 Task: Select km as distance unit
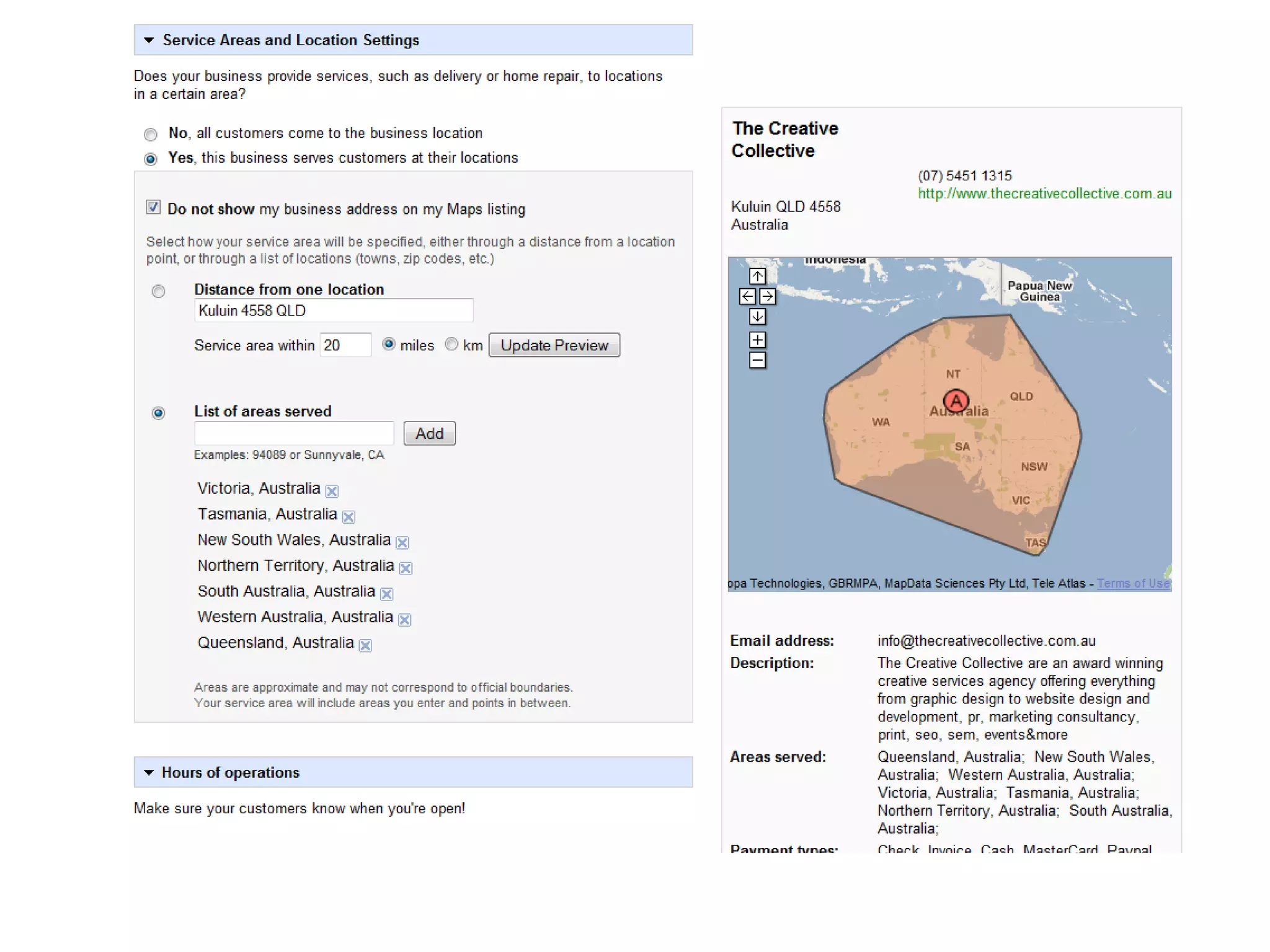coord(451,344)
